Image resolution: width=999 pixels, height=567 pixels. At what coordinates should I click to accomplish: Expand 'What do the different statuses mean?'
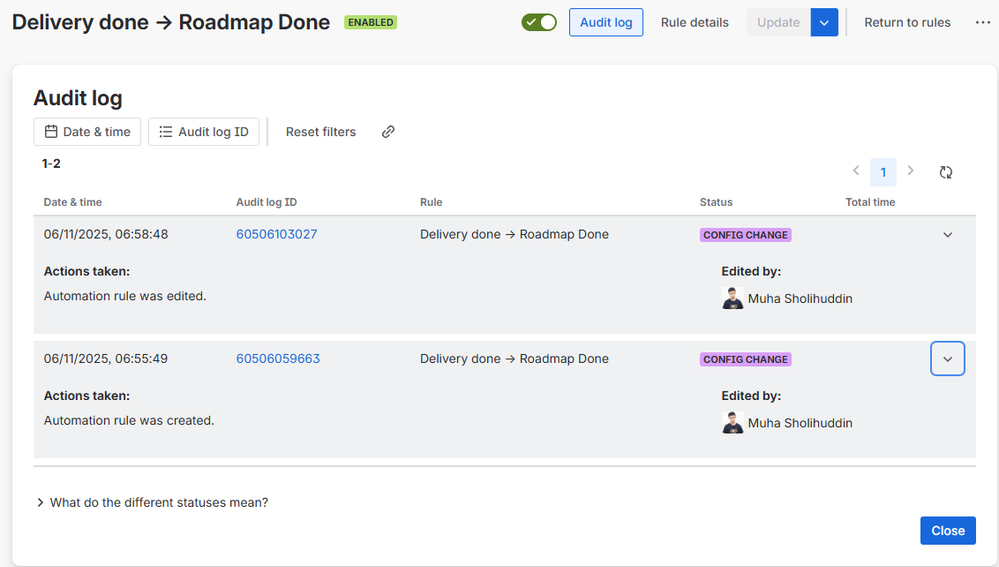click(153, 503)
